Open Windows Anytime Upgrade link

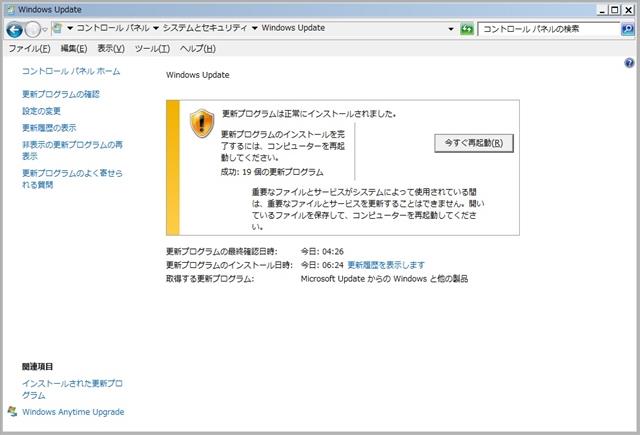[73, 412]
